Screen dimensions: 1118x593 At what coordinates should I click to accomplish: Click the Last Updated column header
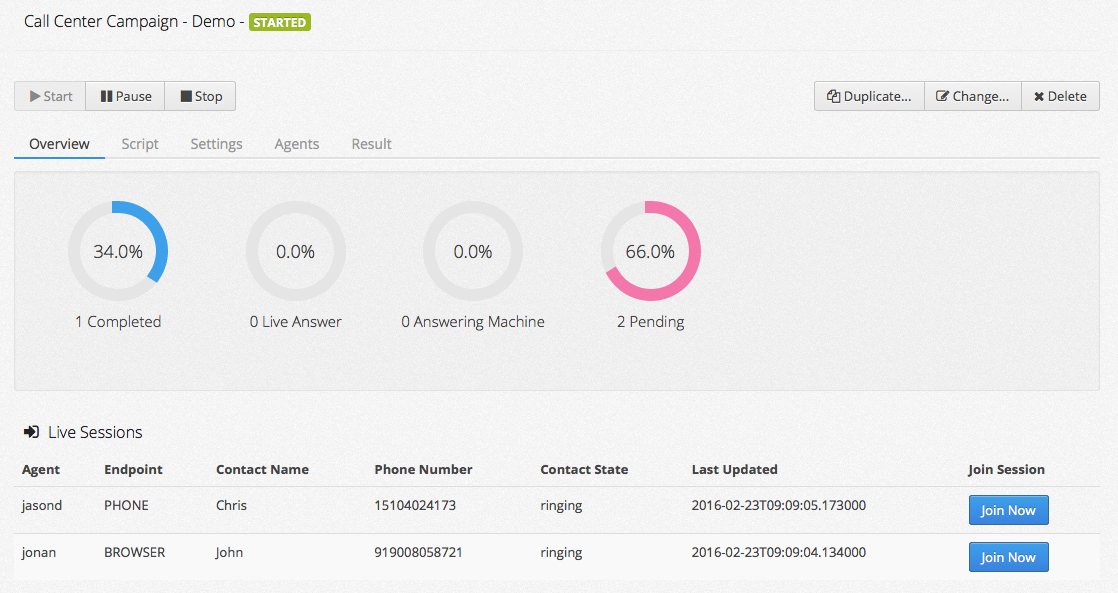coord(734,469)
